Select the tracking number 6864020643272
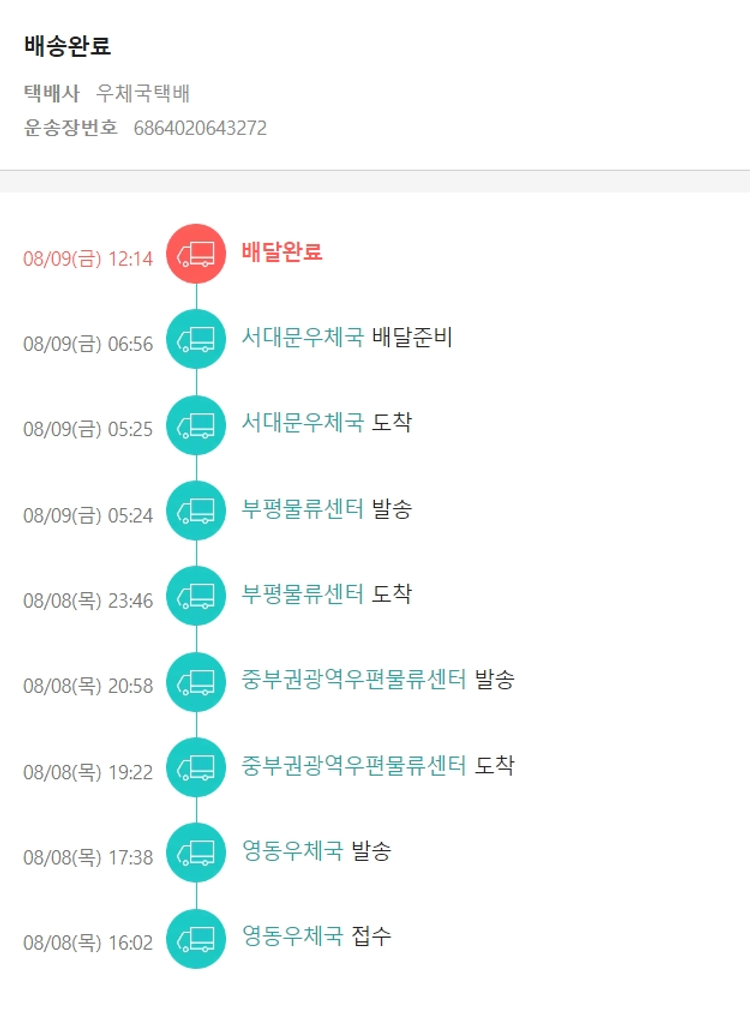Image resolution: width=750 pixels, height=1009 pixels. click(200, 128)
